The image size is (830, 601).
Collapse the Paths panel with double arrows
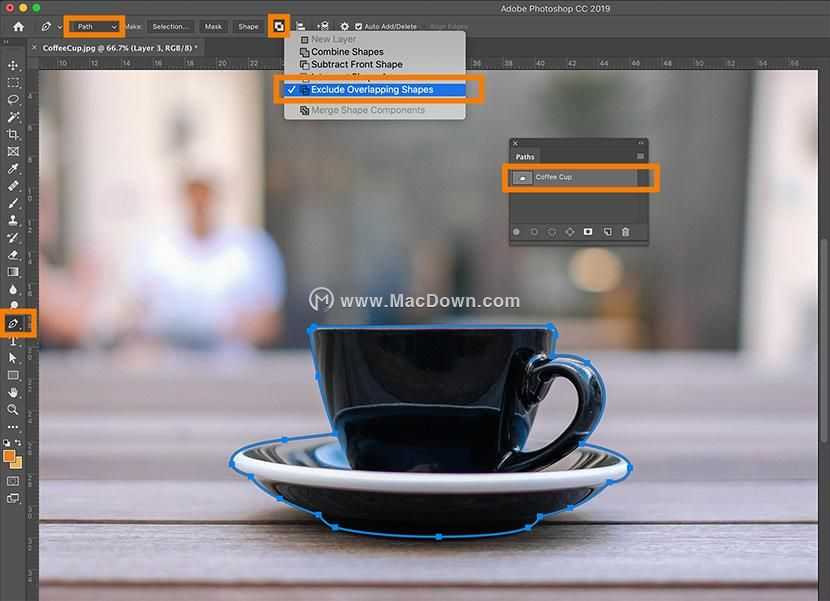tap(641, 143)
